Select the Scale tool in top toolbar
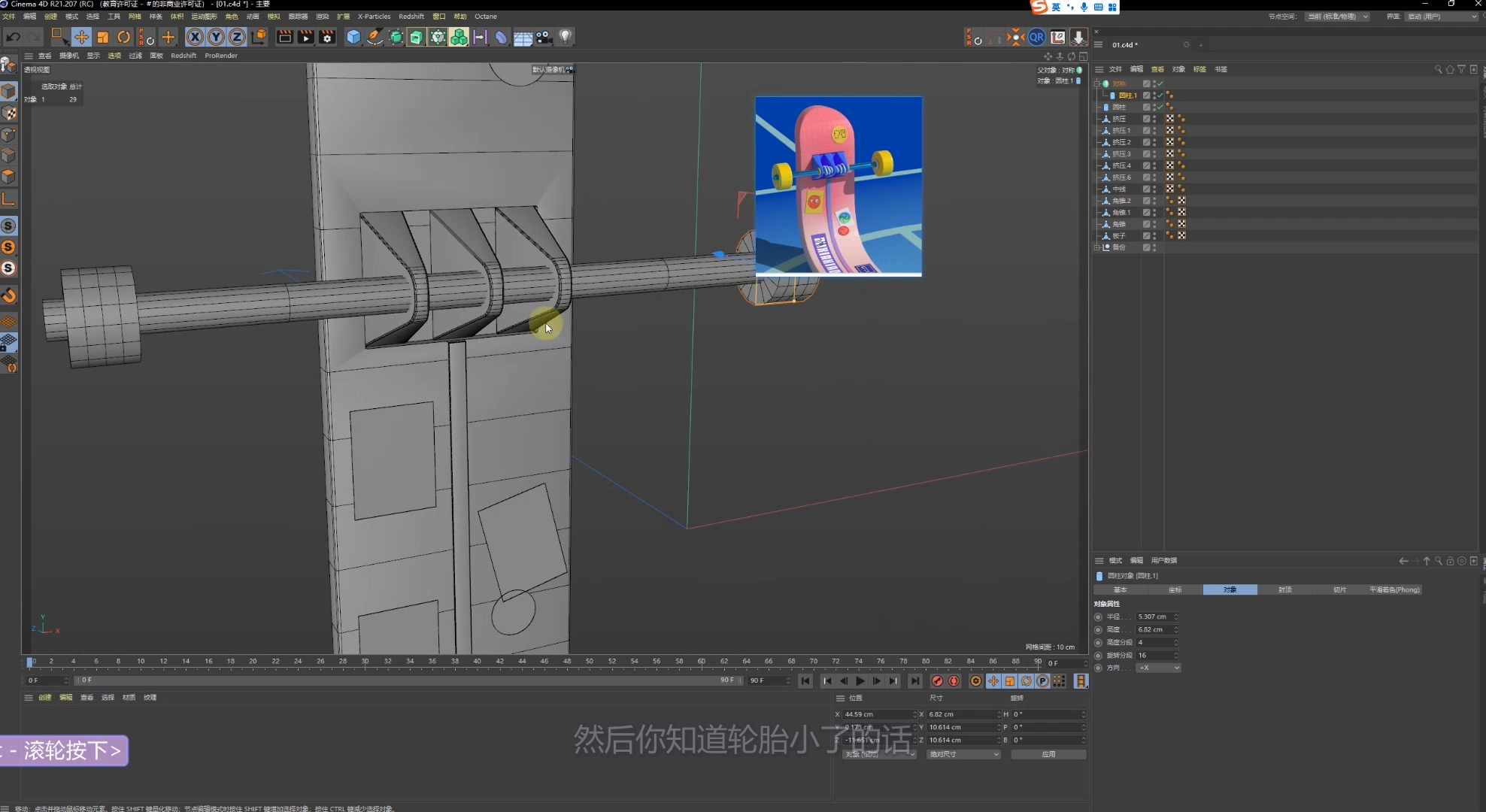Image resolution: width=1486 pixels, height=812 pixels. click(103, 37)
